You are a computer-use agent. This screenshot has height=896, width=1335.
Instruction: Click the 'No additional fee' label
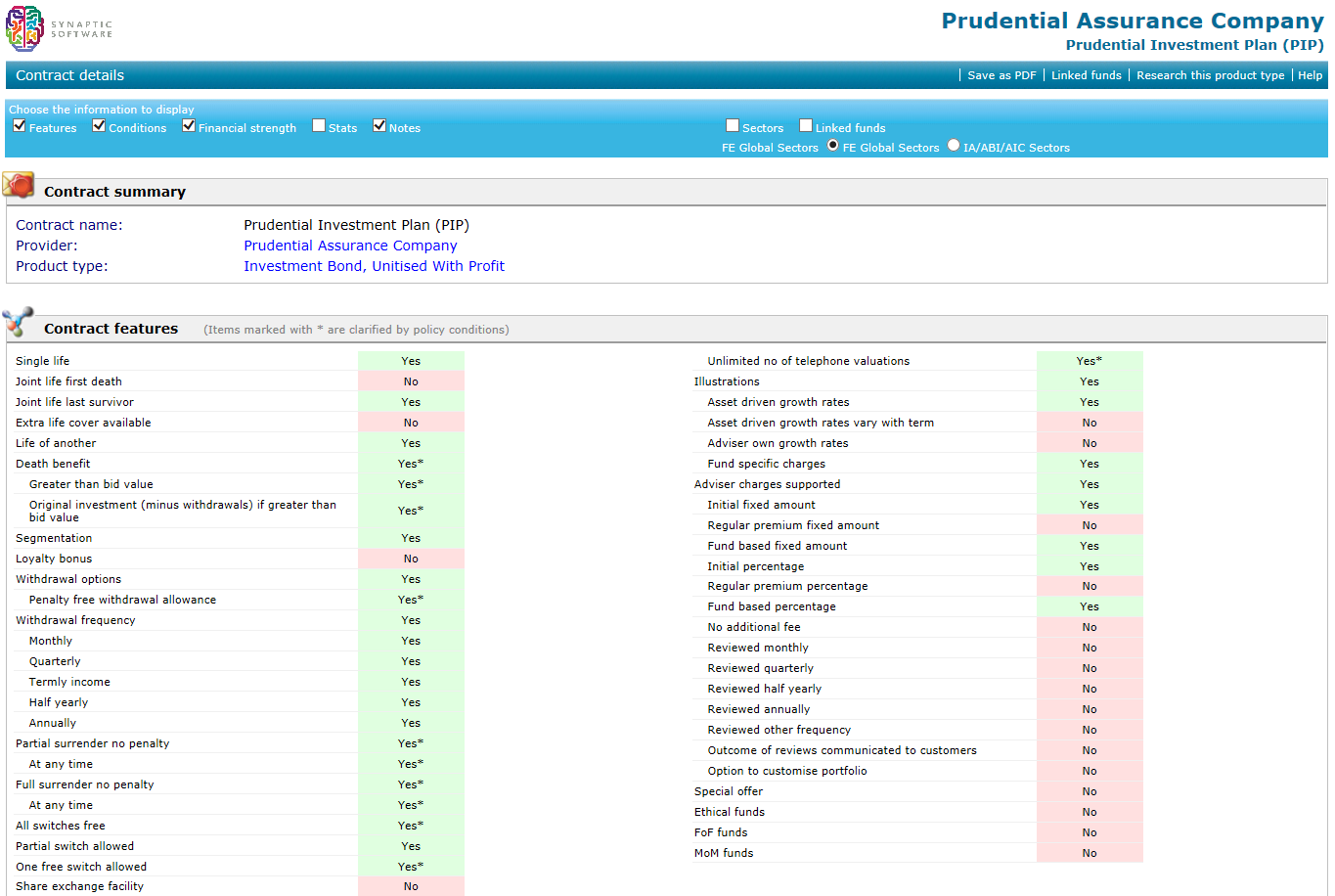(754, 627)
